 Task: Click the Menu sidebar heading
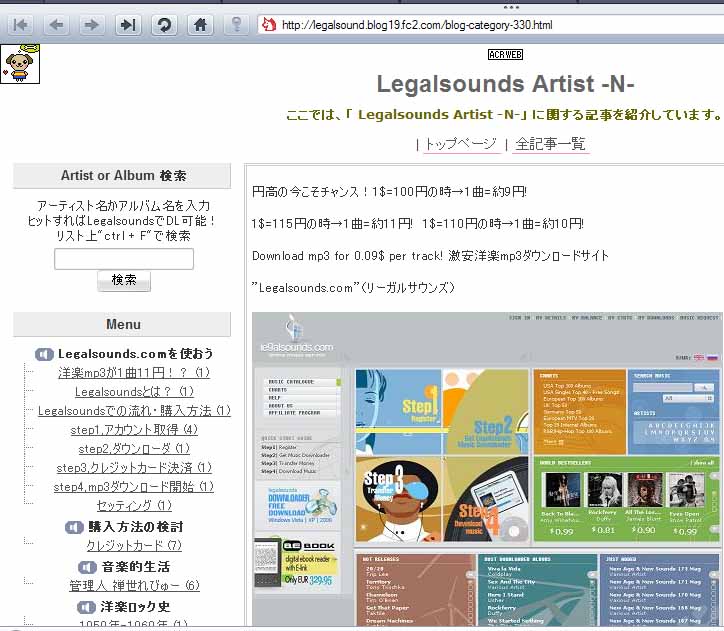[122, 324]
